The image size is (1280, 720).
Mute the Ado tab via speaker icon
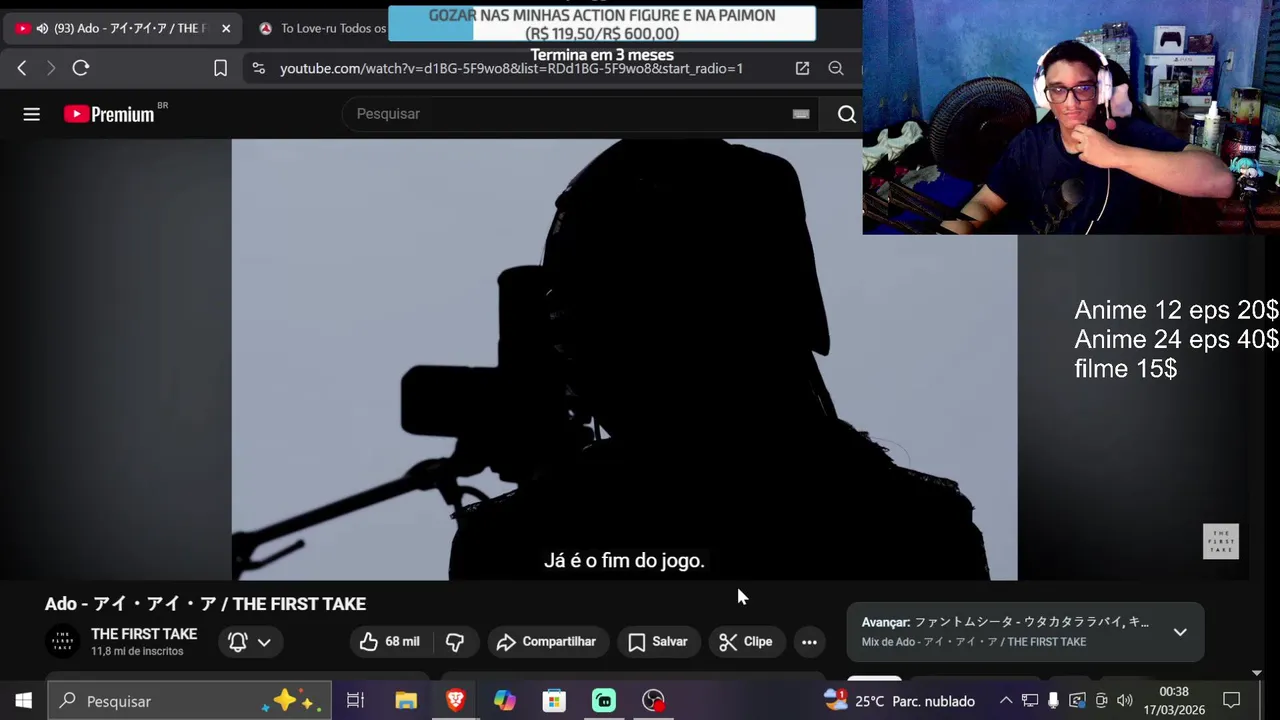click(42, 28)
